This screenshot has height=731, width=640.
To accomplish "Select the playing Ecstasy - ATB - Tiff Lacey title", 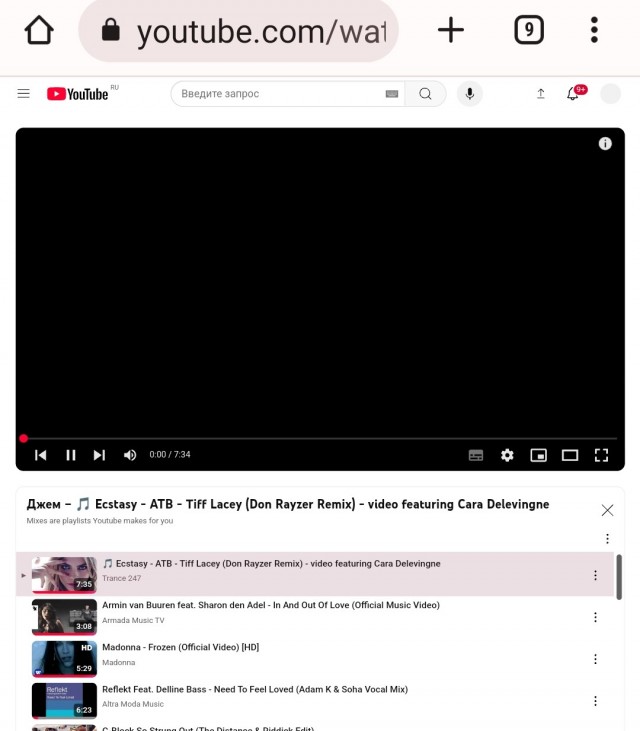I will (271, 564).
